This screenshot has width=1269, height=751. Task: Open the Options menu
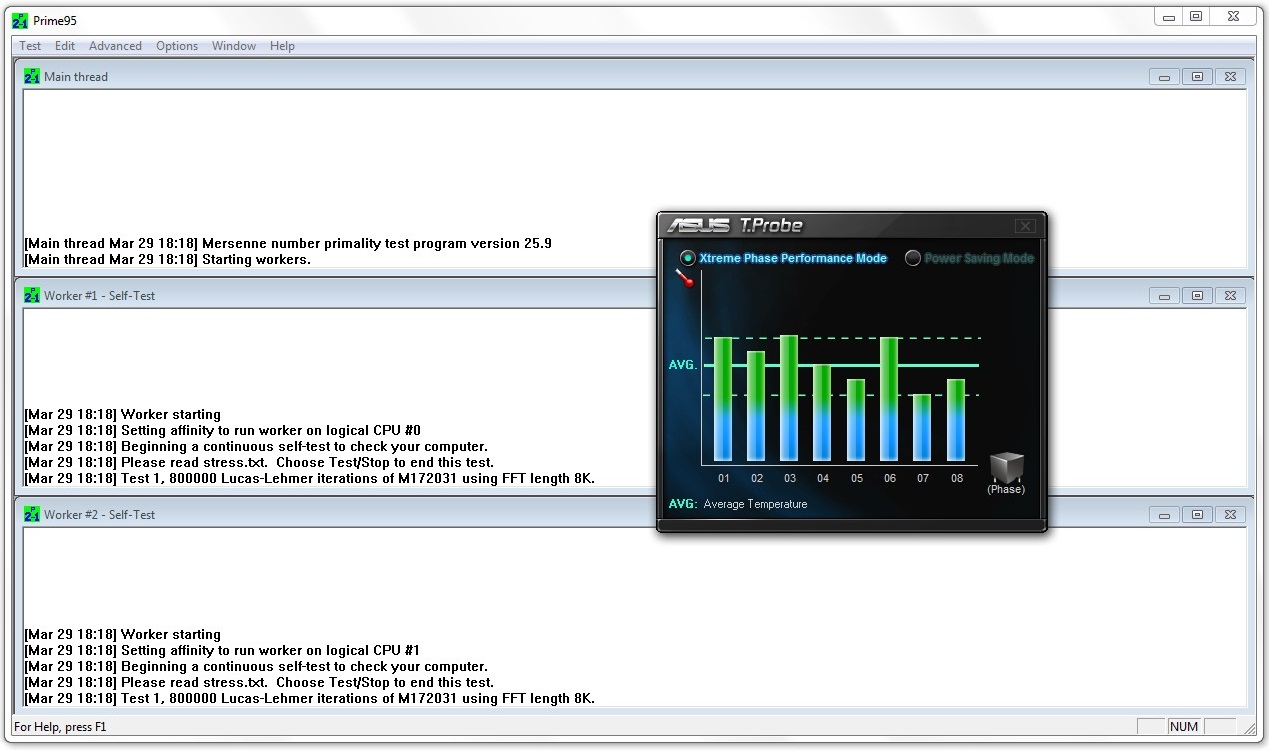[x=177, y=46]
